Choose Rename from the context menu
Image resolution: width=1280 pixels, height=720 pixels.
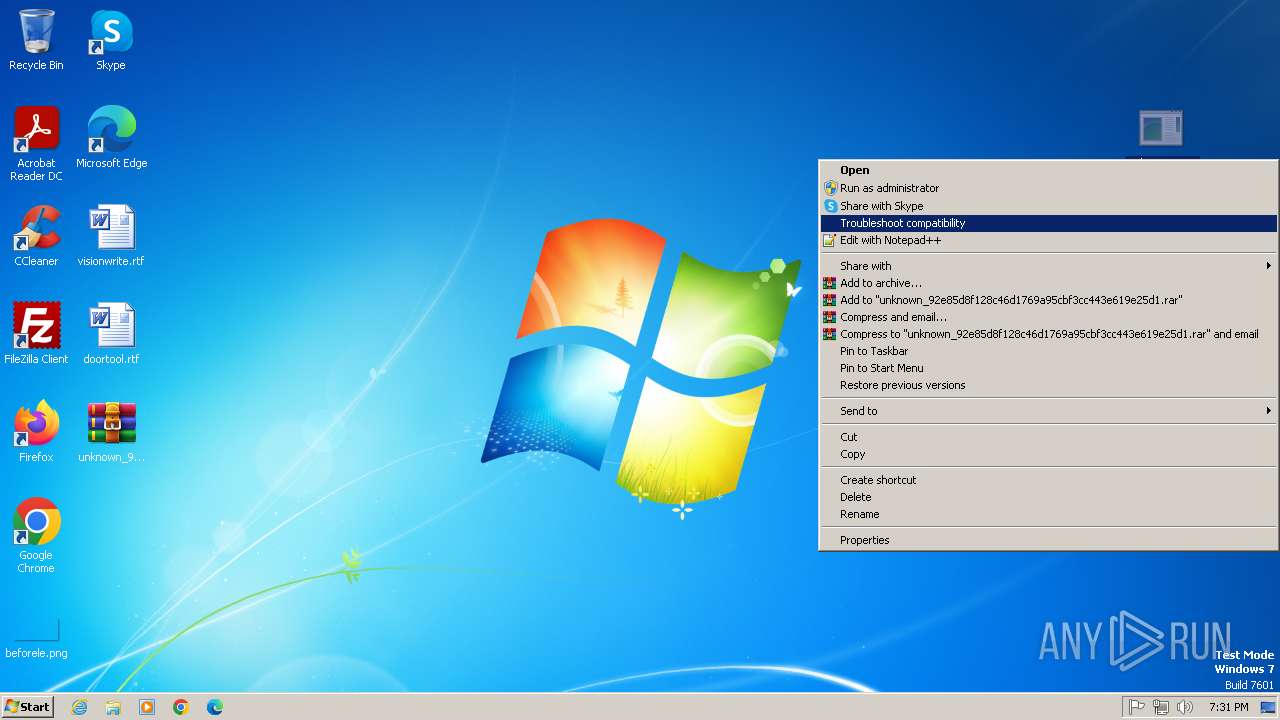point(1048,514)
